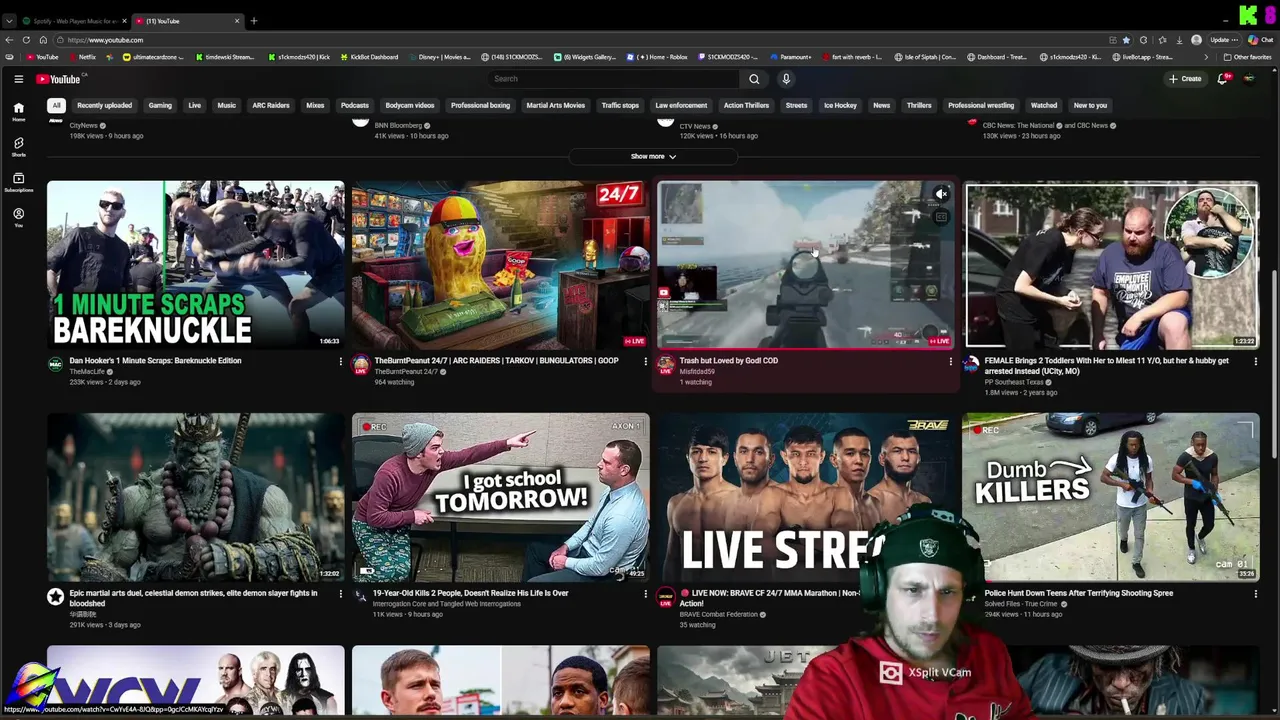The height and width of the screenshot is (720, 1280).
Task: Open YouTube notifications bell
Action: coord(1222,79)
